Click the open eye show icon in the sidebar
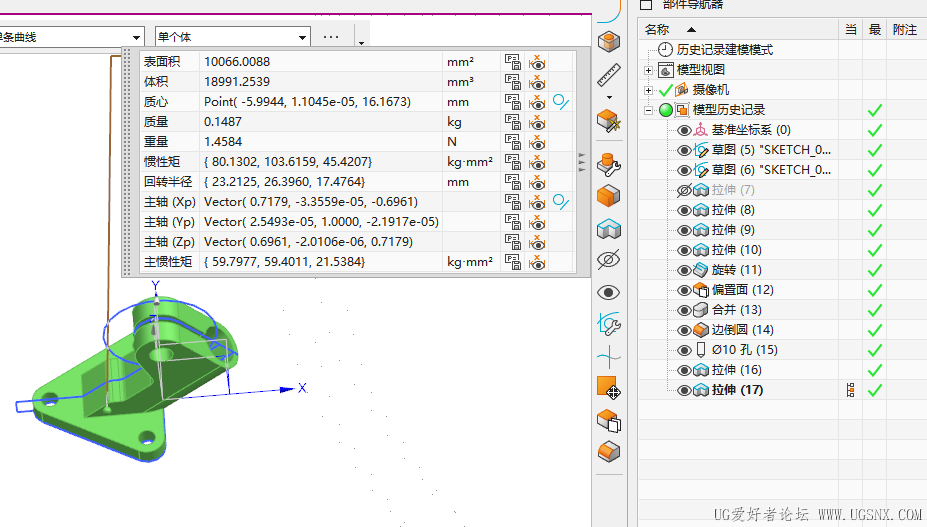The image size is (927, 527). click(x=608, y=293)
